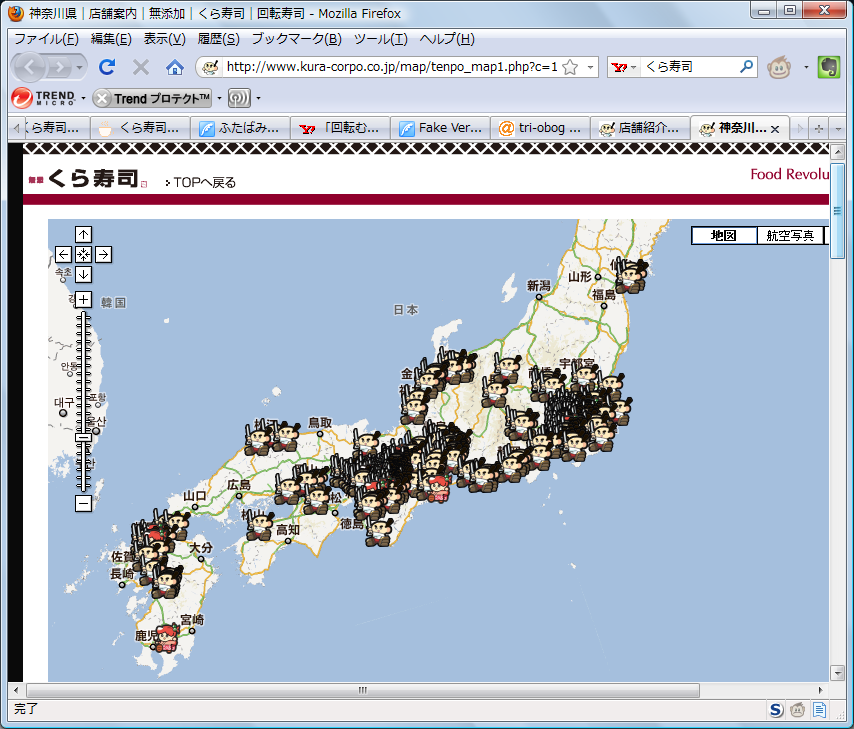Image resolution: width=854 pixels, height=729 pixels.
Task: Open the 表示(V) menu
Action: [164, 39]
